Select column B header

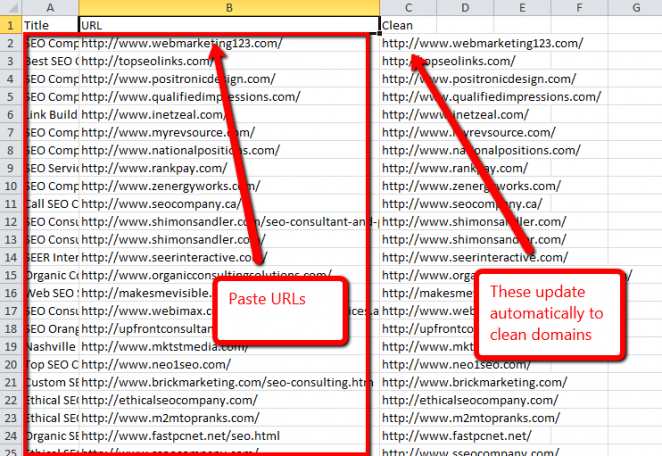(229, 8)
